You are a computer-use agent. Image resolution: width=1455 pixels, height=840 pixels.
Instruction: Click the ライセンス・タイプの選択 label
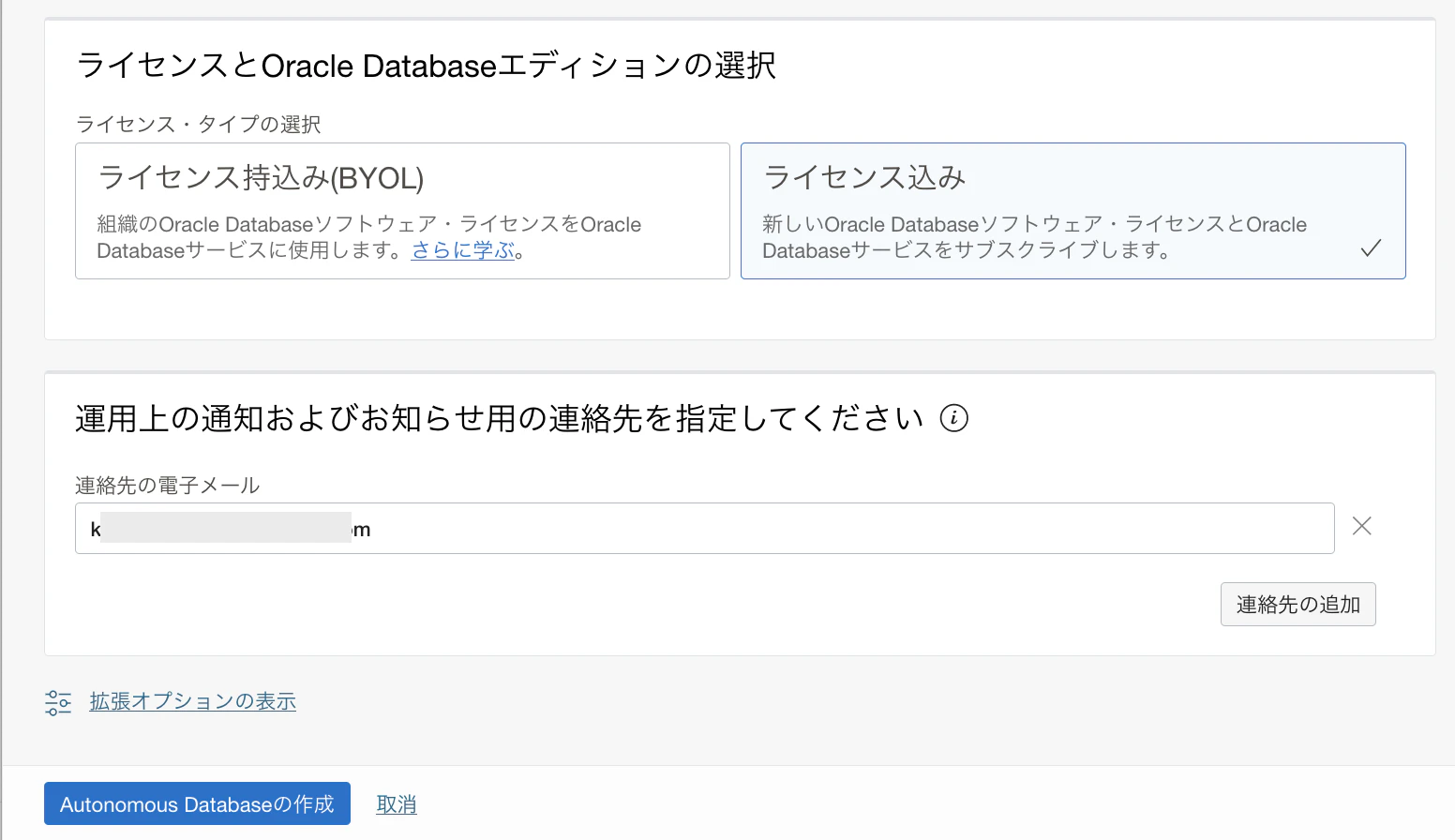pyautogui.click(x=198, y=125)
